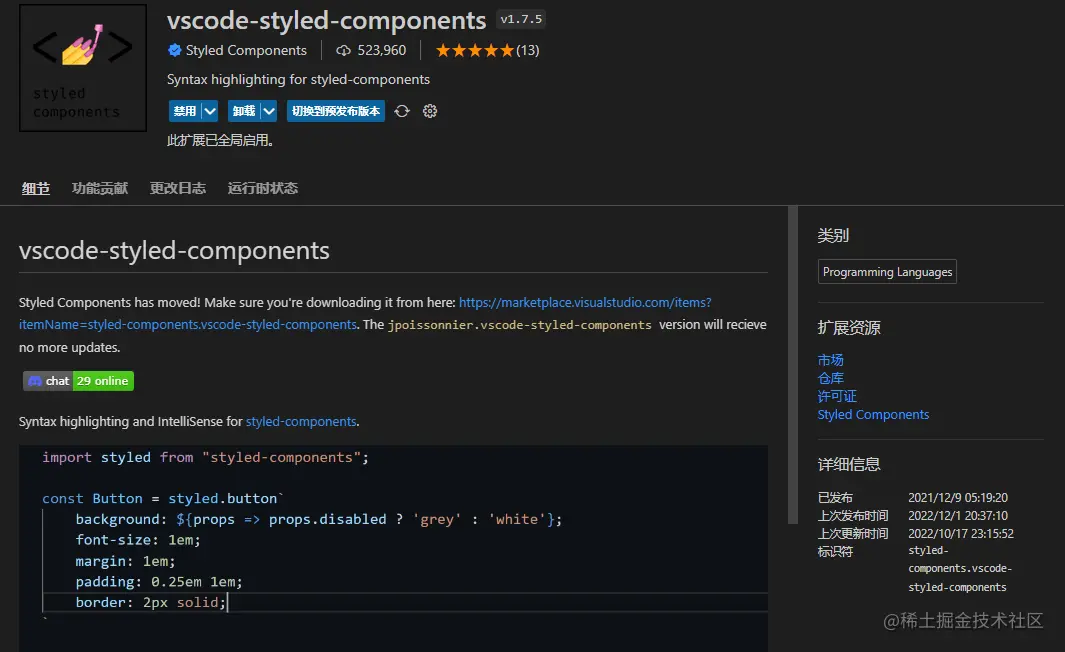
Task: Click the details pane vertical scrollbar
Action: pos(793,365)
